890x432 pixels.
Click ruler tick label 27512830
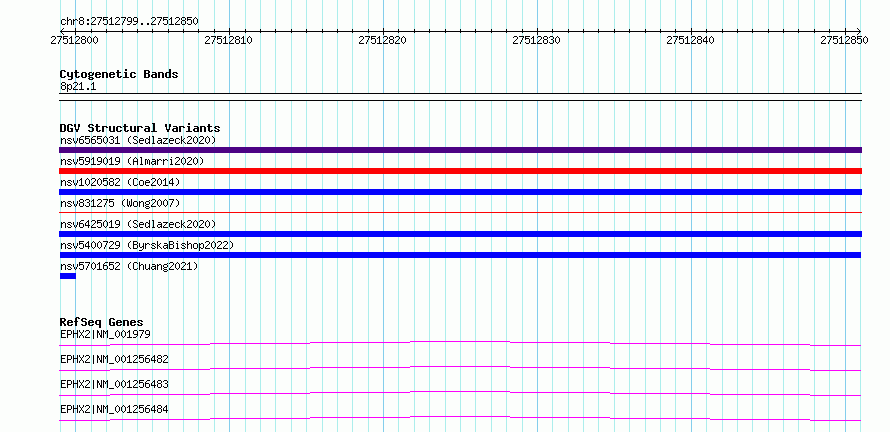pos(536,40)
